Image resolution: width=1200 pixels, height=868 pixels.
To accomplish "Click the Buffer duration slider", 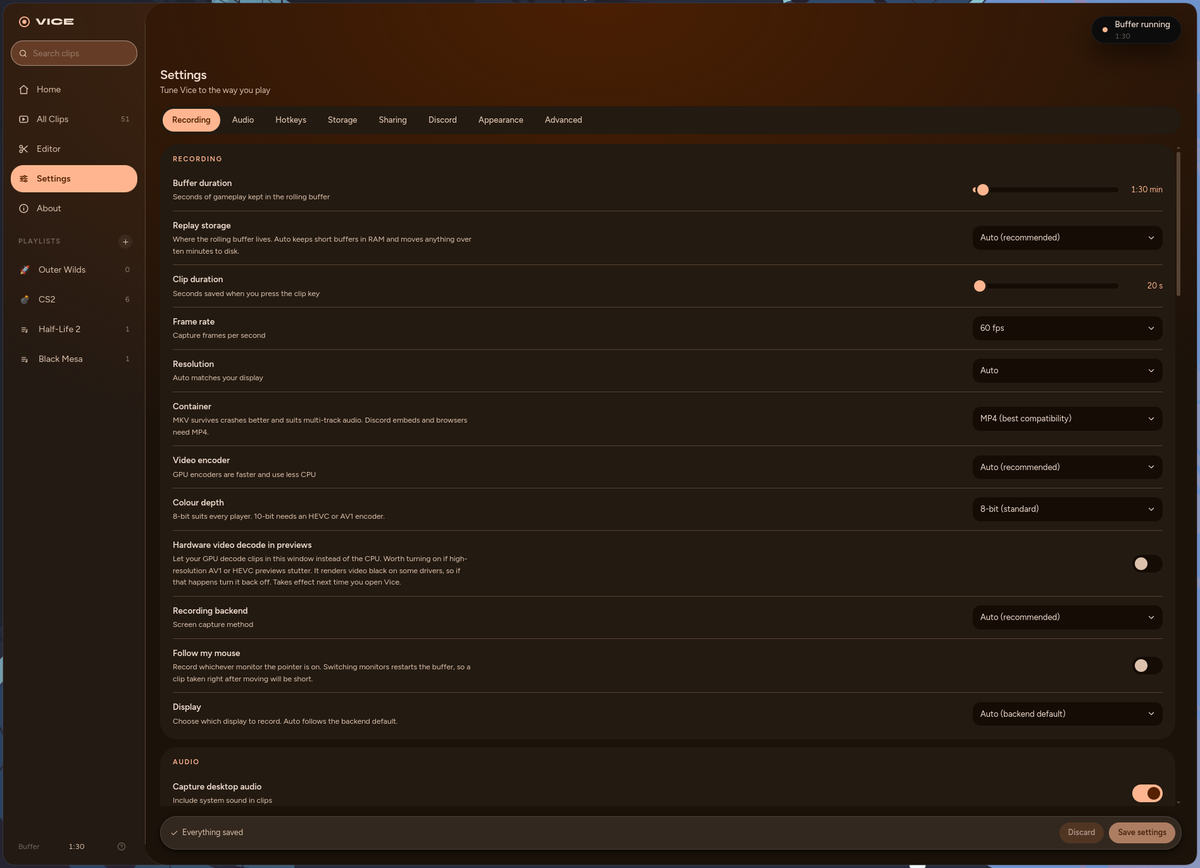I will coord(1046,190).
